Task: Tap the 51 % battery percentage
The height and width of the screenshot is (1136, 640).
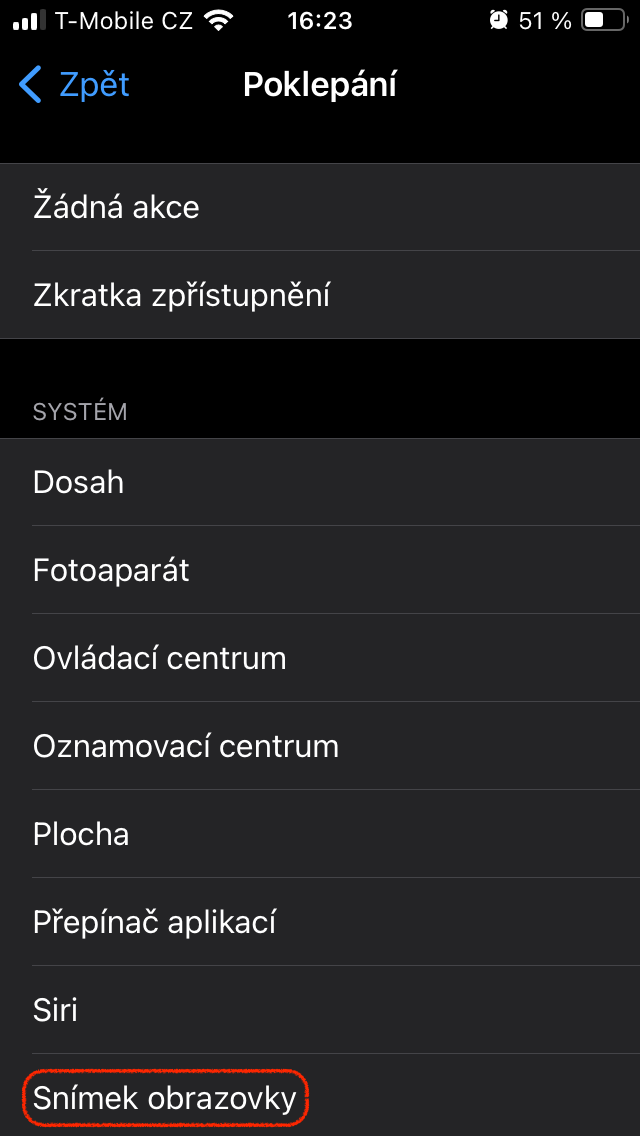Action: coord(545,20)
